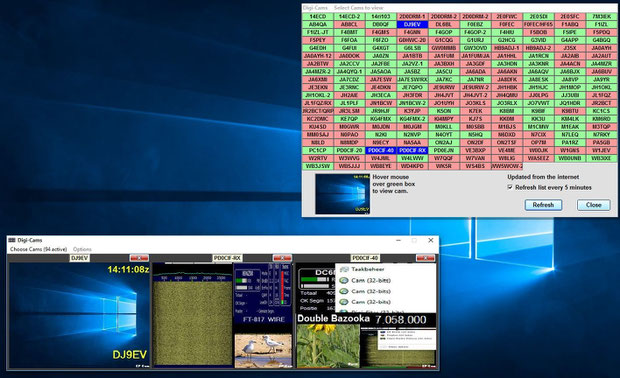Close the PD0CIF-RX cam panel

point(282,258)
